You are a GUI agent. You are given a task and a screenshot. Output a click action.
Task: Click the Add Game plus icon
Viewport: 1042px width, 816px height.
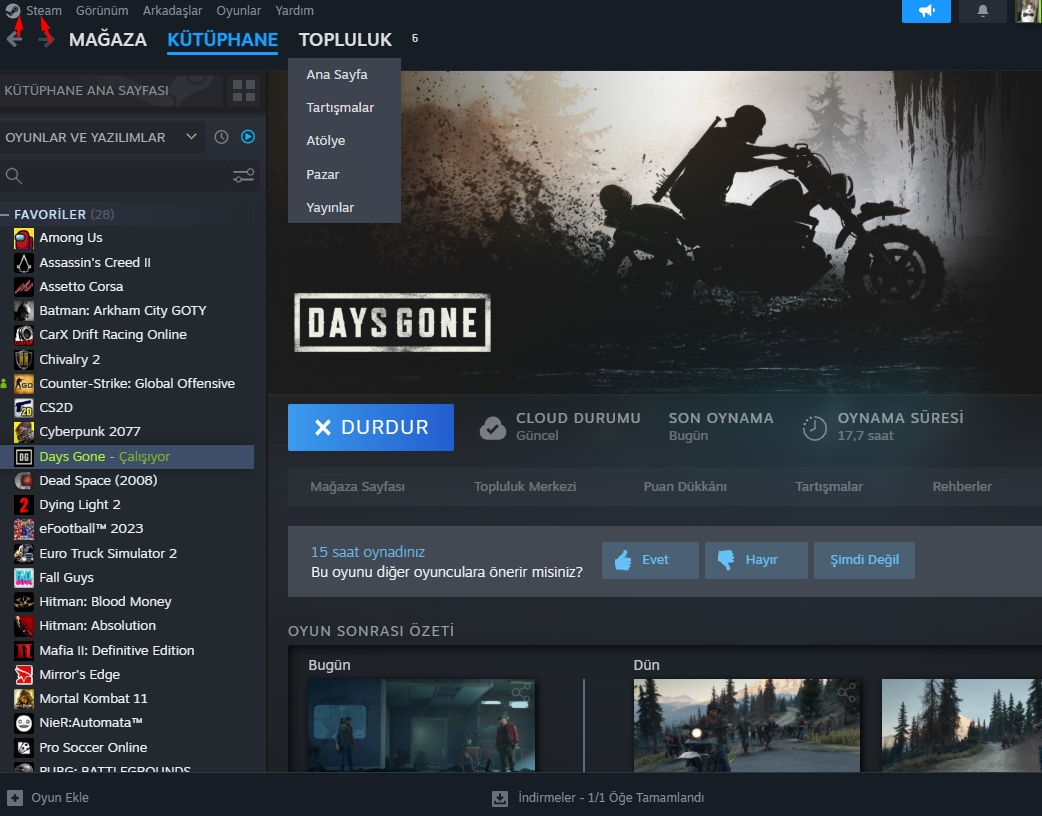pos(15,798)
